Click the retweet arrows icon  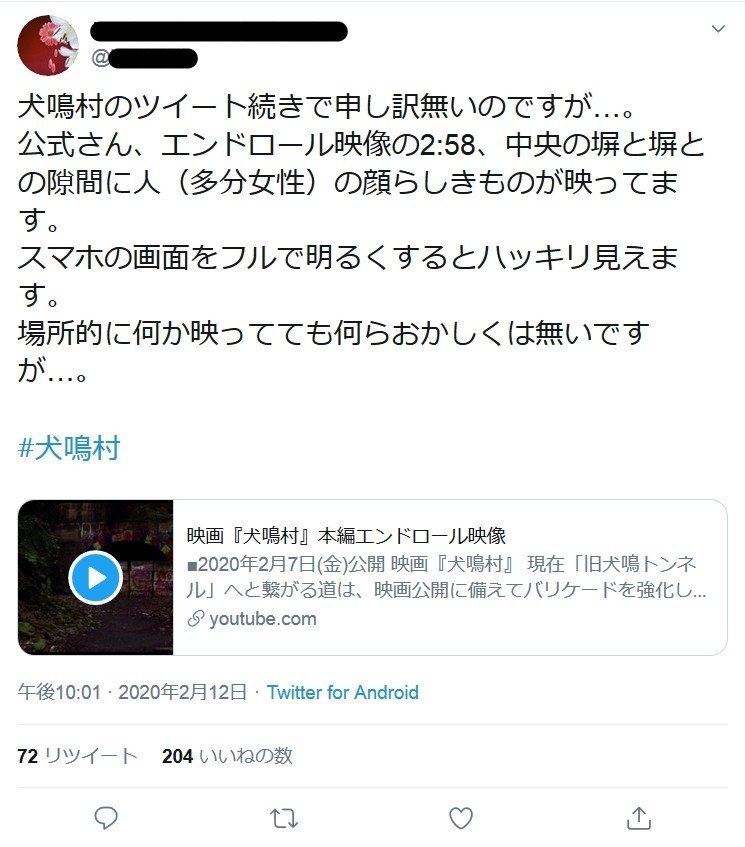click(x=284, y=818)
